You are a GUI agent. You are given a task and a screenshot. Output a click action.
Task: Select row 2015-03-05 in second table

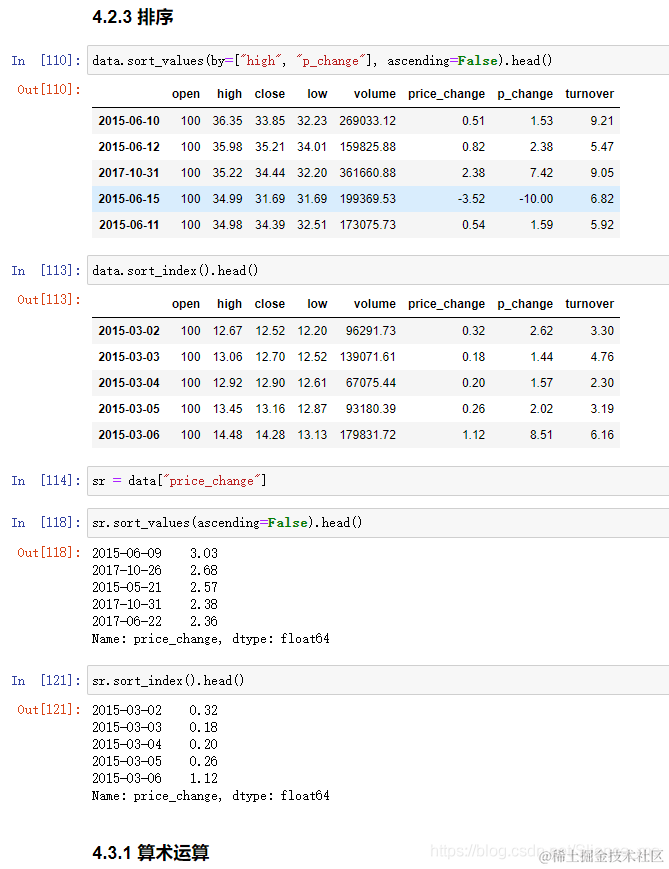tap(356, 409)
